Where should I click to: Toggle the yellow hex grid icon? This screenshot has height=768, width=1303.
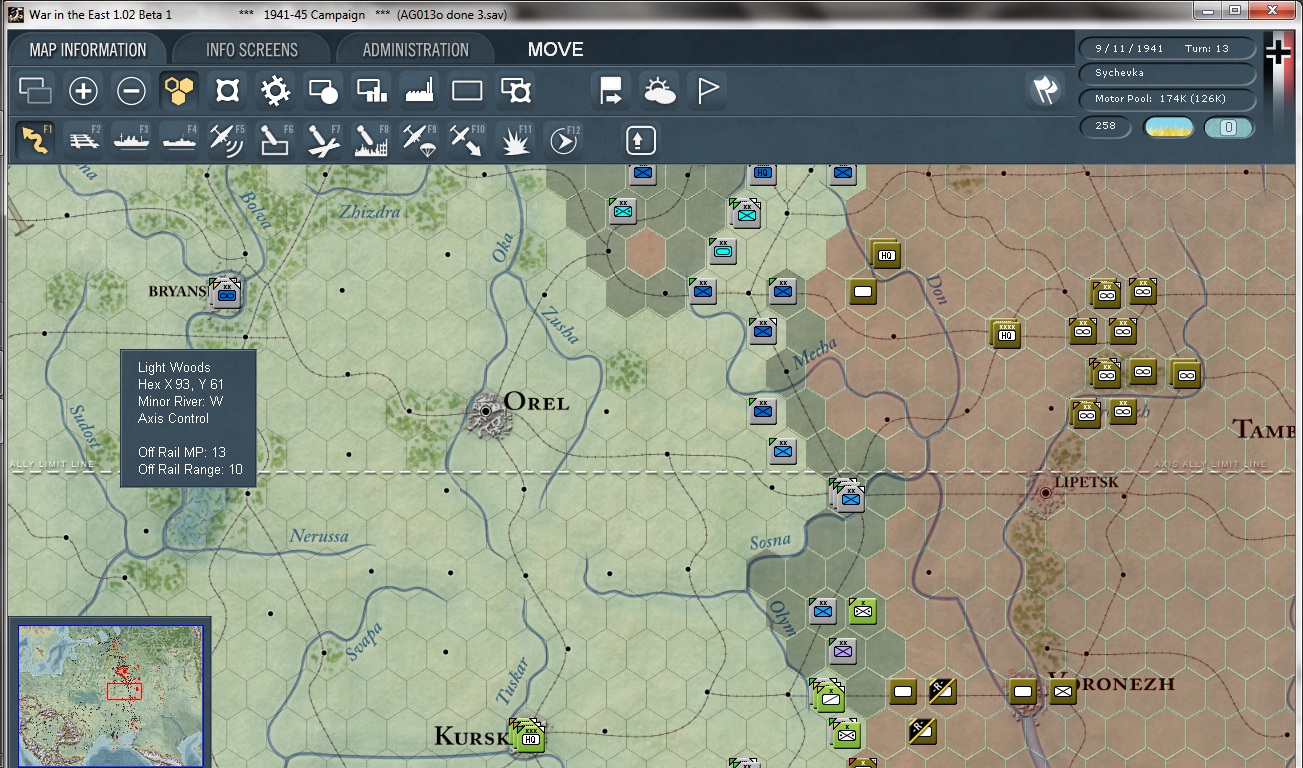[x=179, y=92]
